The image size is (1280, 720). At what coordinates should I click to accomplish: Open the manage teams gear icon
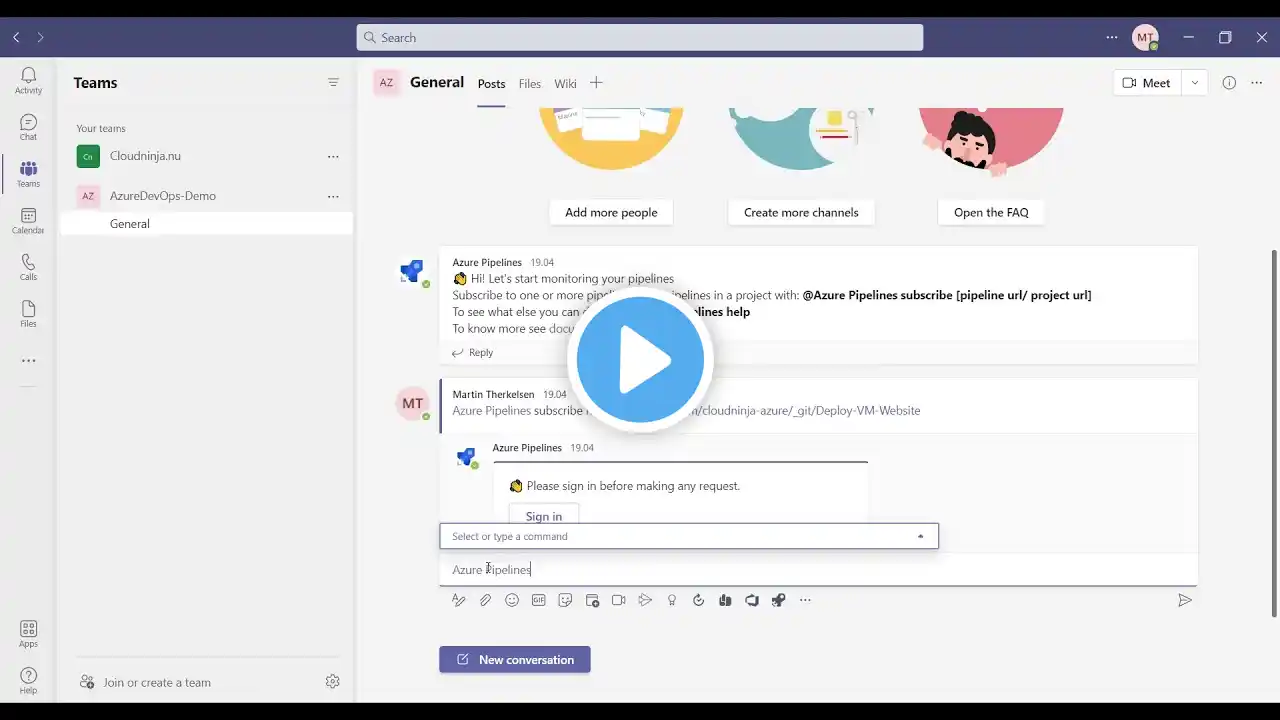click(333, 681)
